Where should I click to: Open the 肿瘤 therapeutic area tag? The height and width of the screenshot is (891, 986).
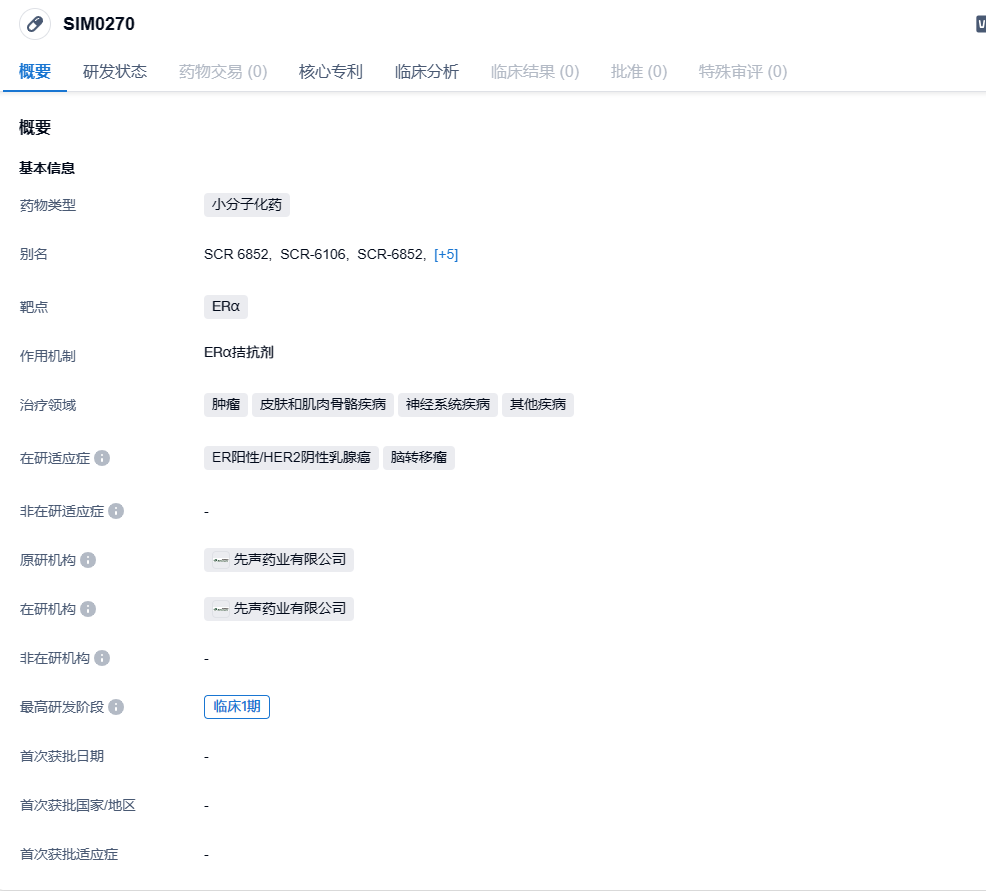click(x=226, y=405)
